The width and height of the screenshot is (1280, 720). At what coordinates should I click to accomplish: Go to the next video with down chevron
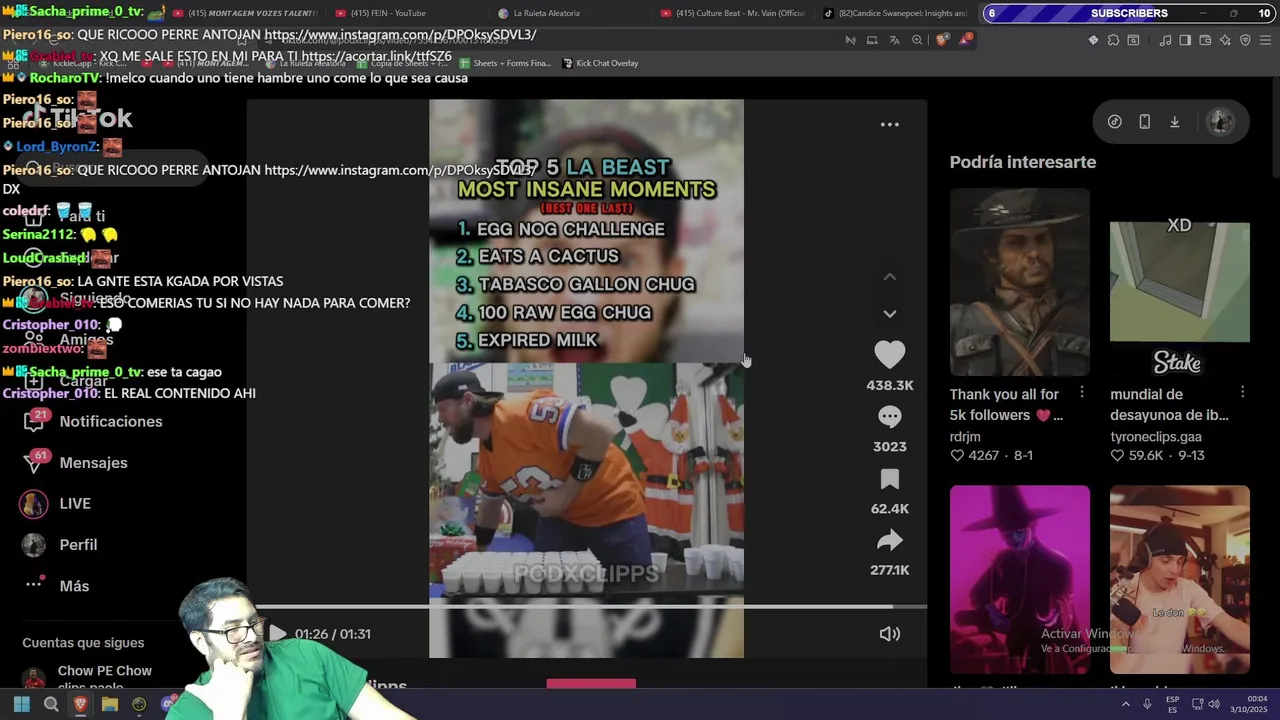click(889, 314)
